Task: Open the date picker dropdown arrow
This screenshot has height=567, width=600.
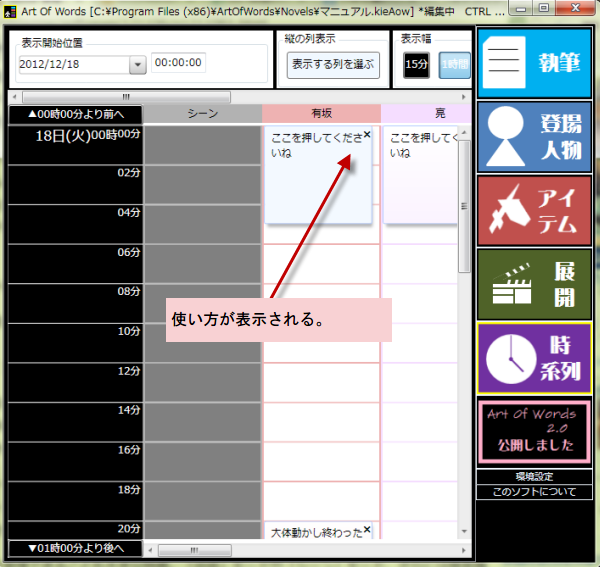Action: click(x=137, y=65)
